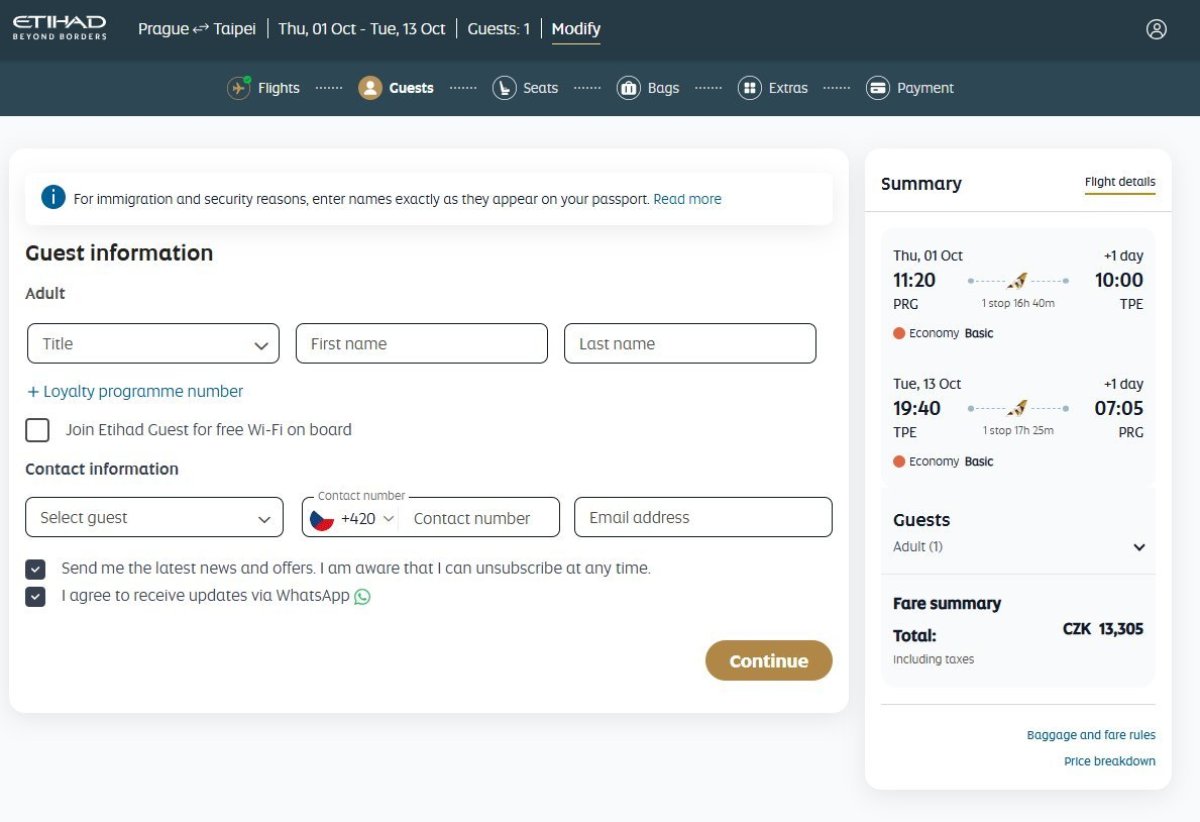1200x822 pixels.
Task: Click the Czech flag country icon
Action: [x=322, y=519]
